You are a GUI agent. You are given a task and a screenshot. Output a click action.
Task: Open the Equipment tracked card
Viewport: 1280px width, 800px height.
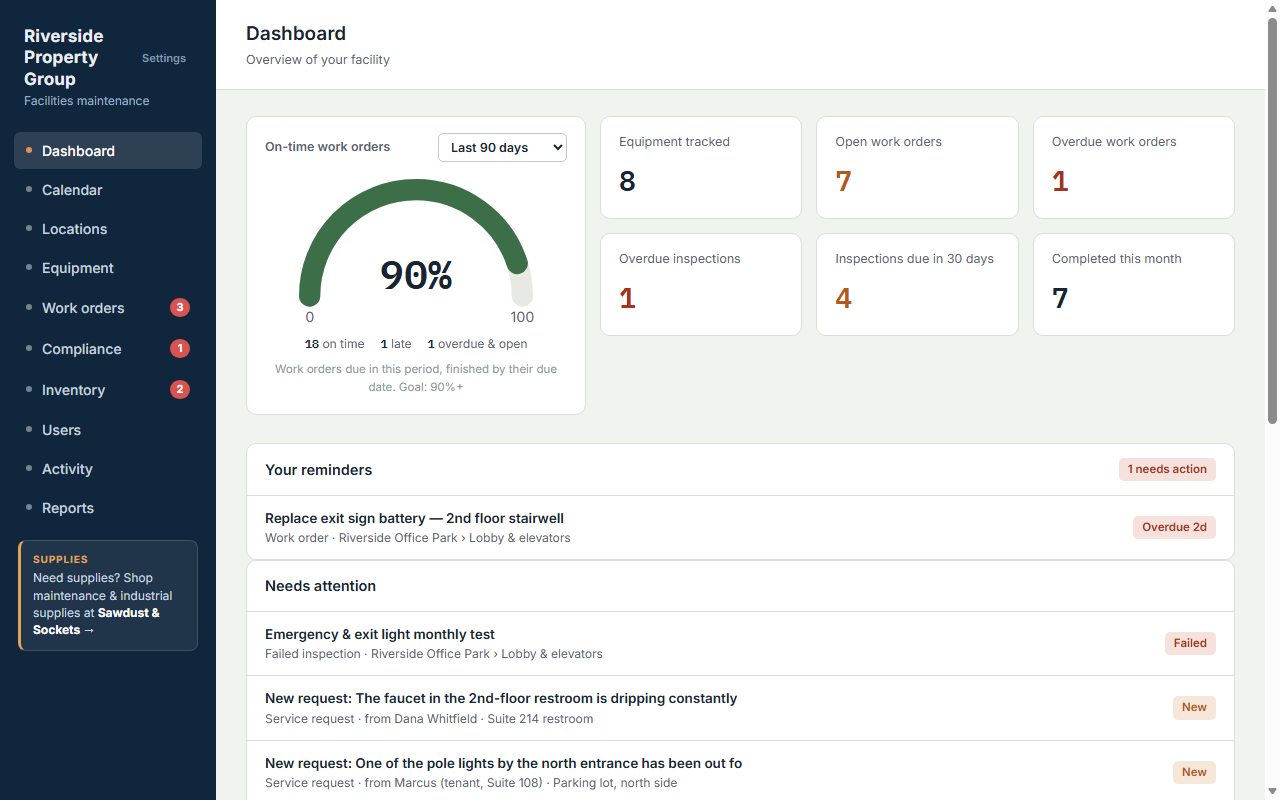[701, 168]
